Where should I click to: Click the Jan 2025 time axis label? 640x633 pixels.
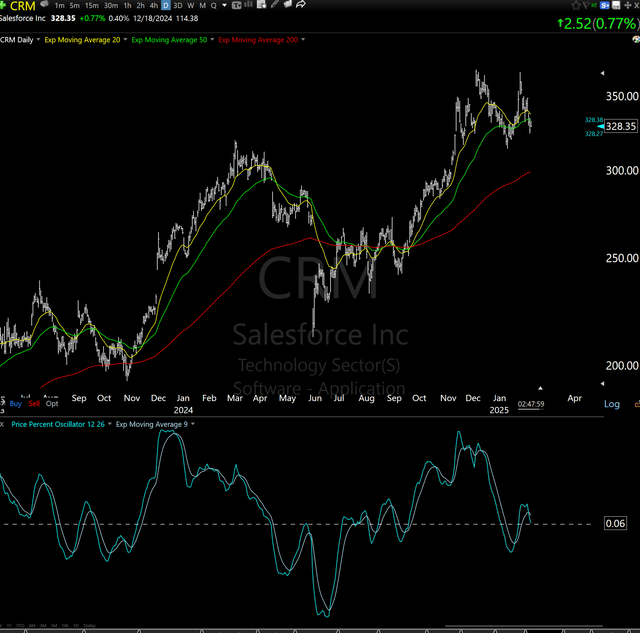coord(499,404)
